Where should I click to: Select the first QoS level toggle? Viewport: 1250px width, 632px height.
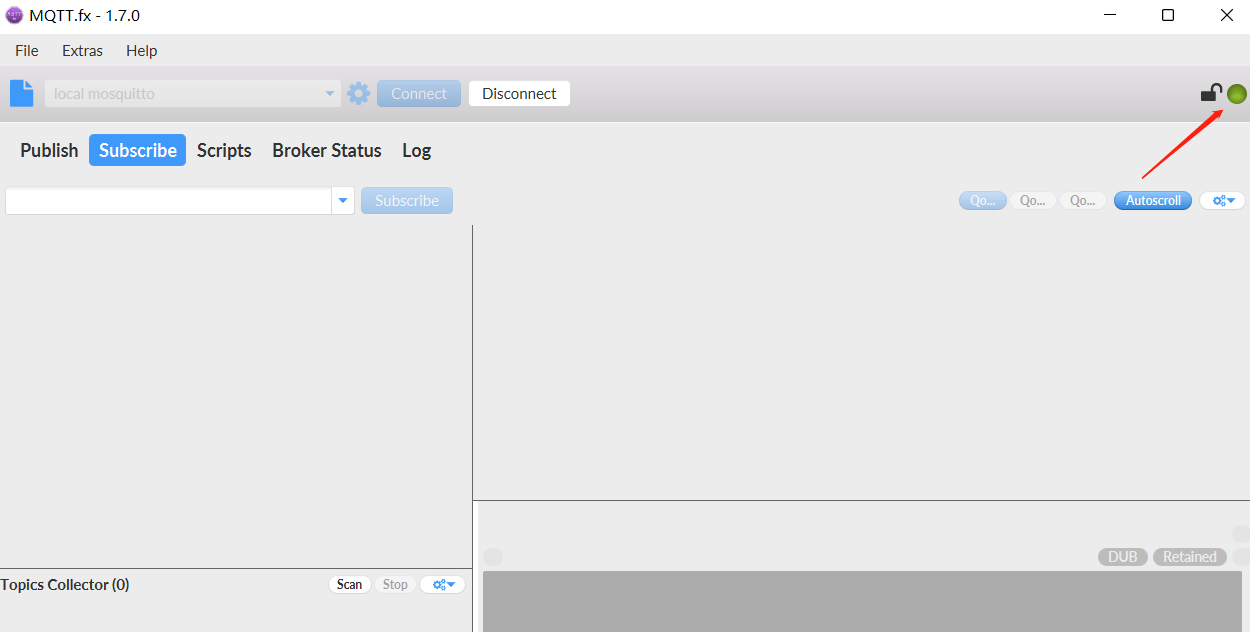[982, 200]
